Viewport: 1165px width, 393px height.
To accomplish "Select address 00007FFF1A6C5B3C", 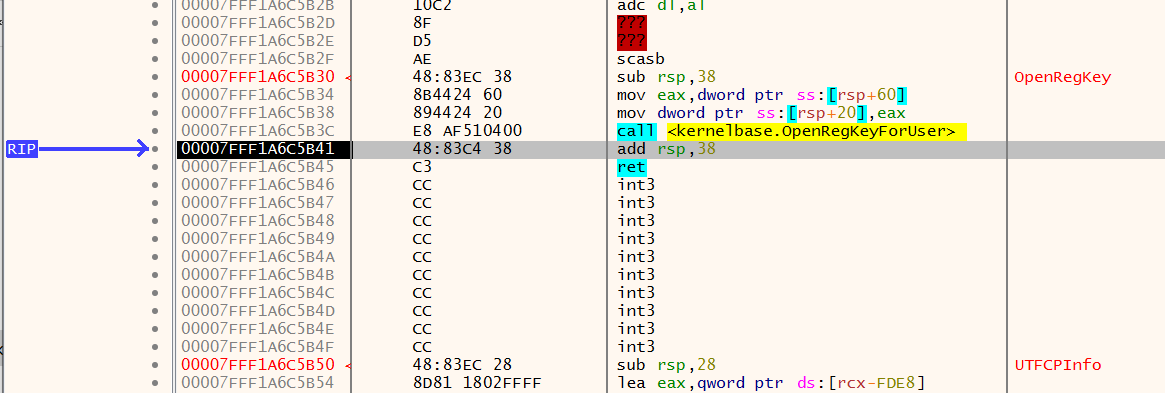I will pos(258,131).
